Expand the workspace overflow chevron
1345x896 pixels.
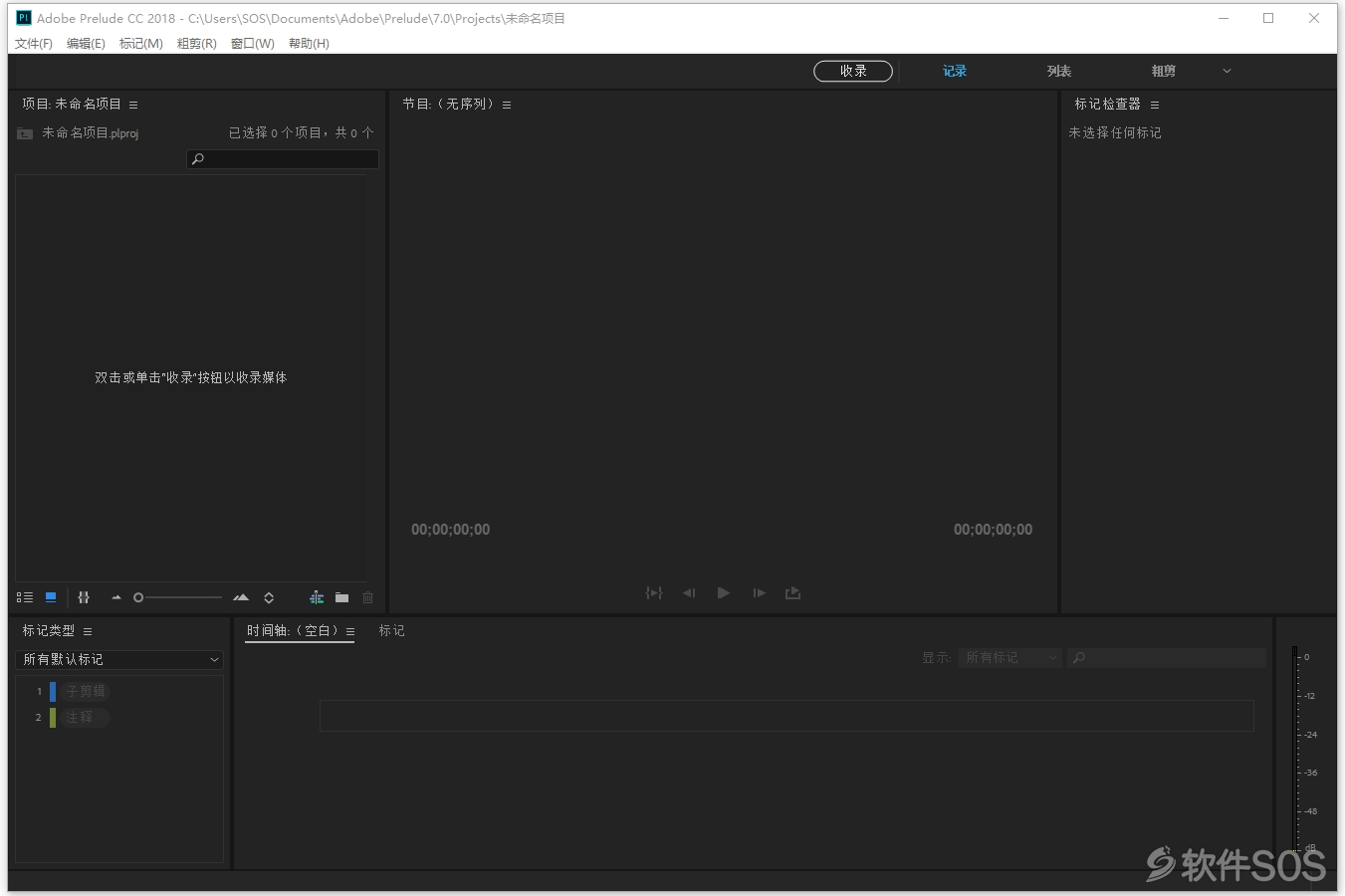[1227, 71]
